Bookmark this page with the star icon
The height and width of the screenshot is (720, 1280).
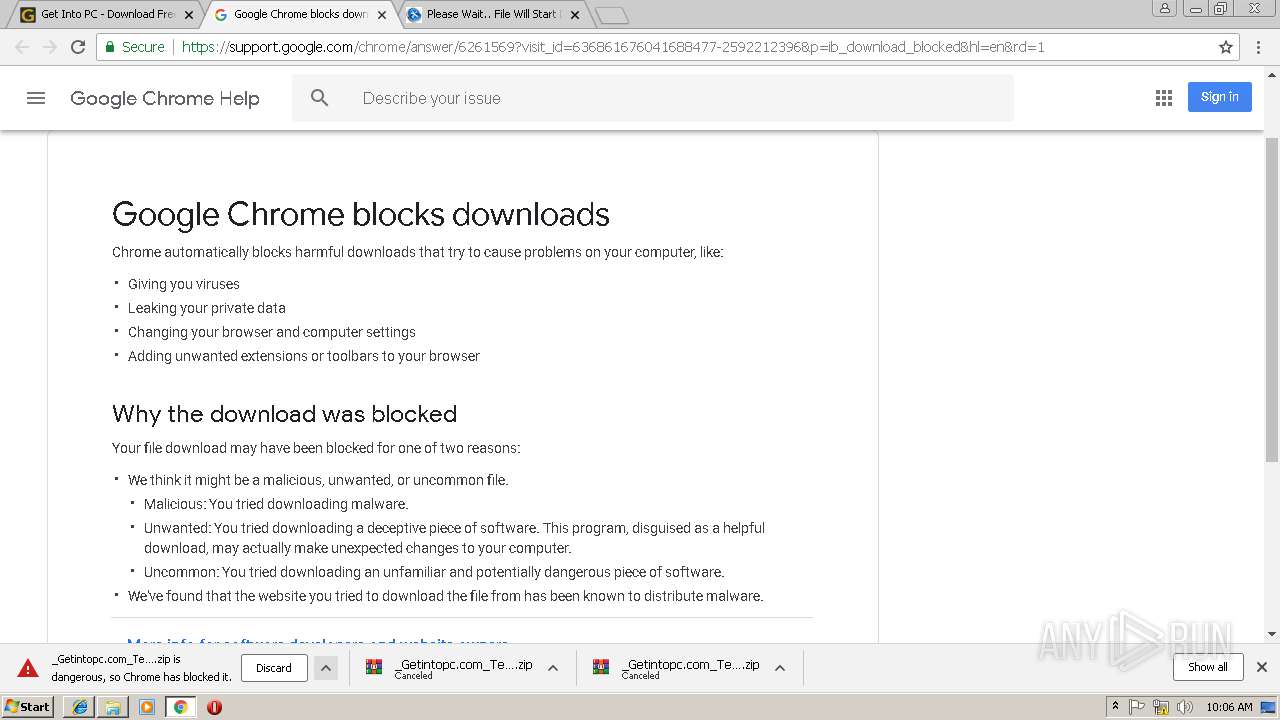point(1226,47)
